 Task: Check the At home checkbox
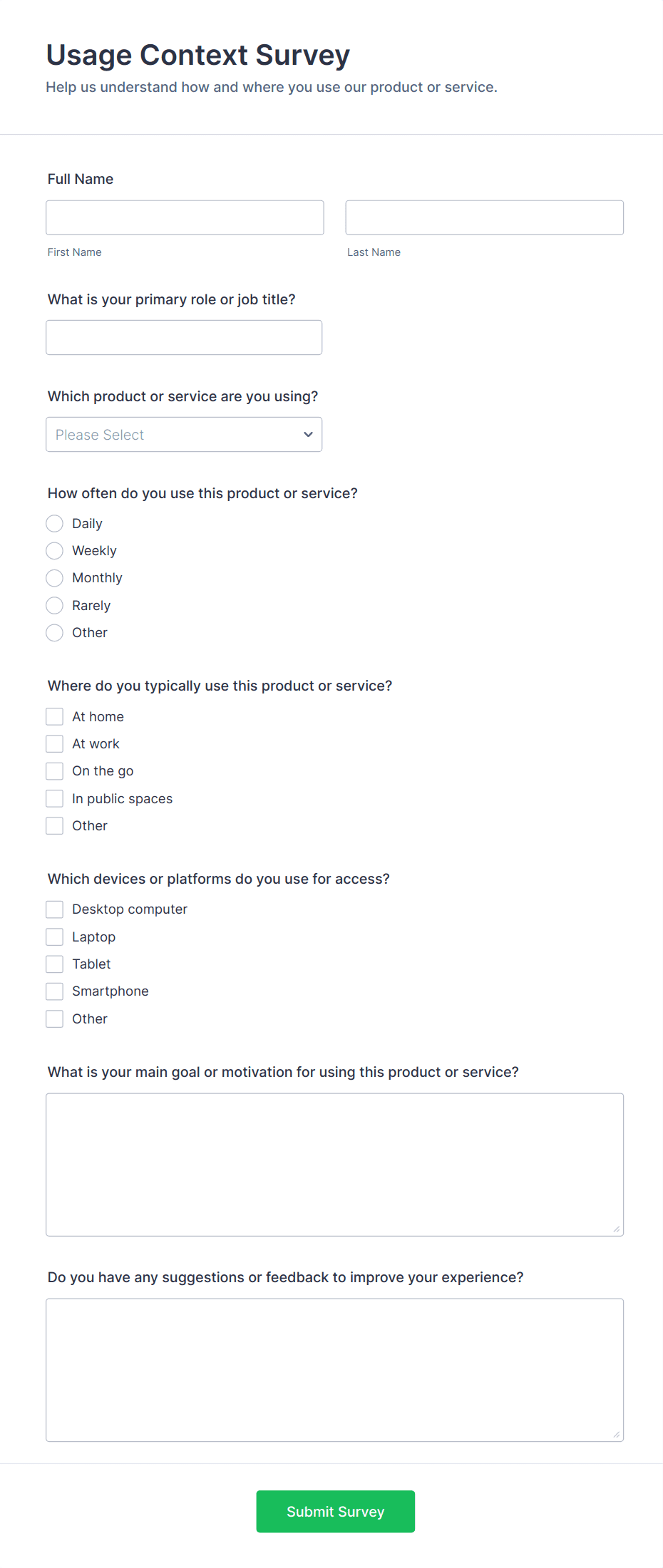(x=55, y=716)
